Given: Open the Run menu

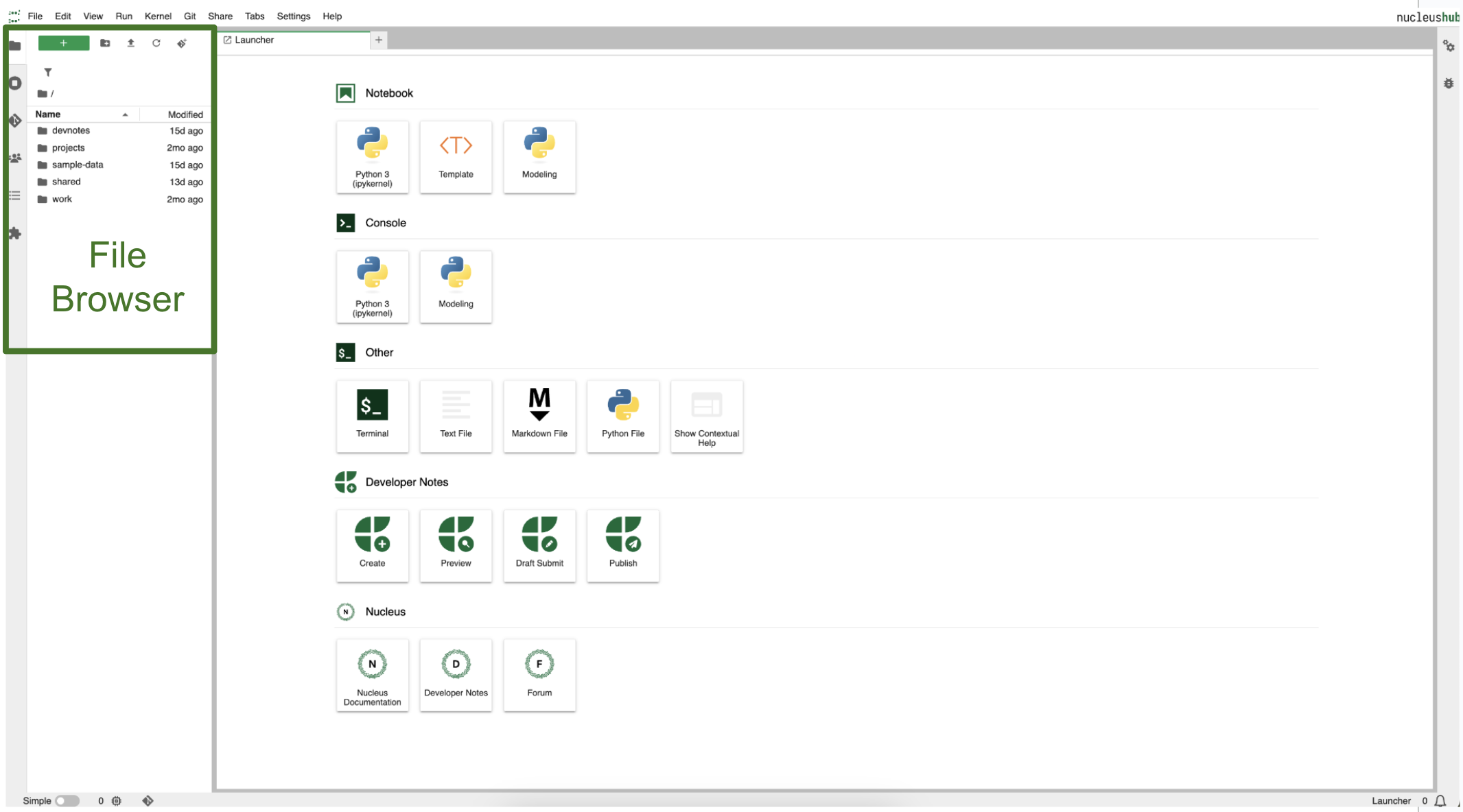Looking at the screenshot, I should point(124,16).
